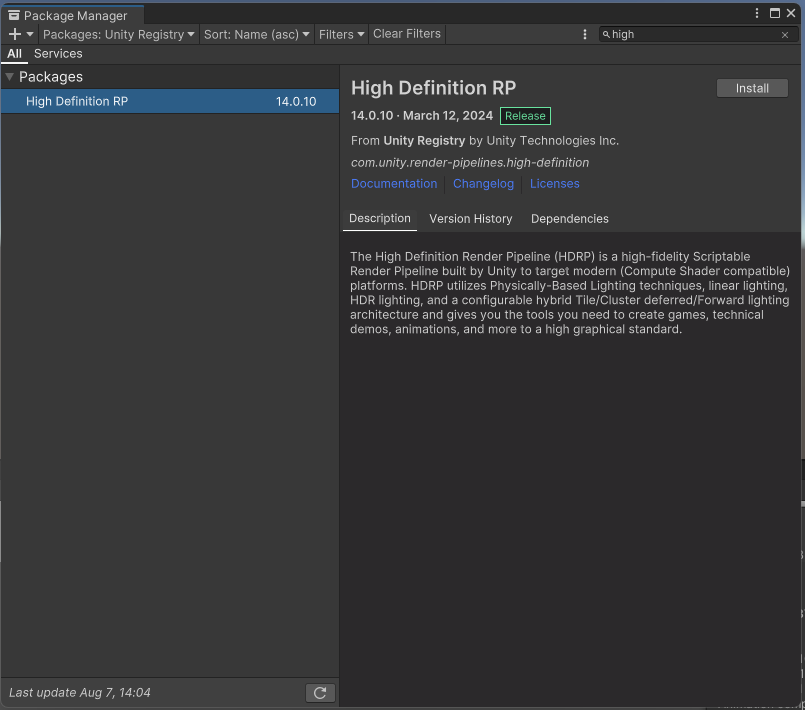Show the Dependencies tab
805x710 pixels.
tap(569, 219)
